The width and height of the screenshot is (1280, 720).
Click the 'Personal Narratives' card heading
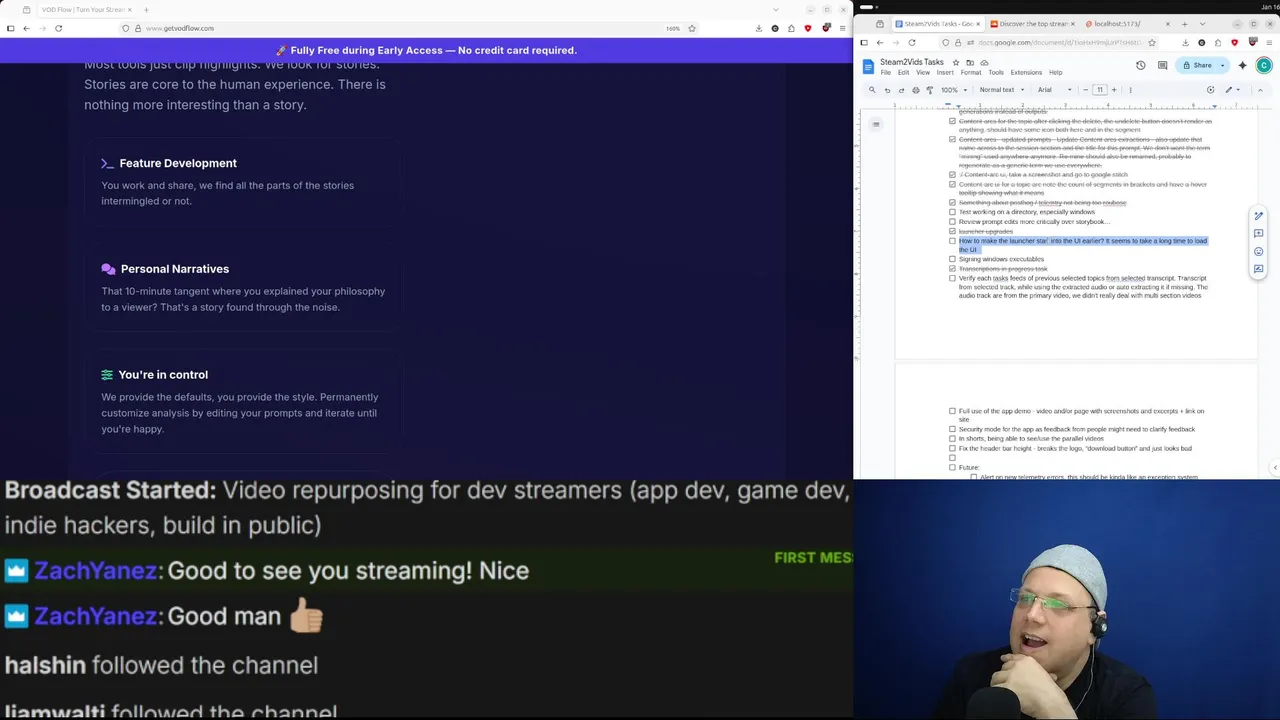[x=175, y=269]
